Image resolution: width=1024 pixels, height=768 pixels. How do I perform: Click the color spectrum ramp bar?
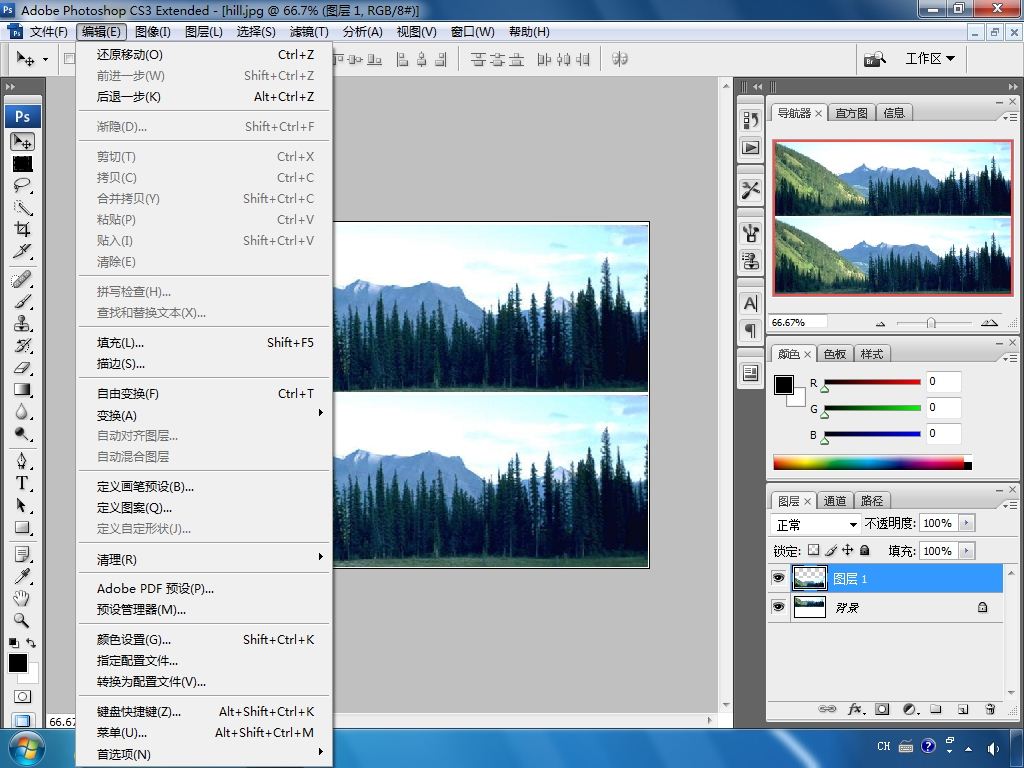point(872,463)
